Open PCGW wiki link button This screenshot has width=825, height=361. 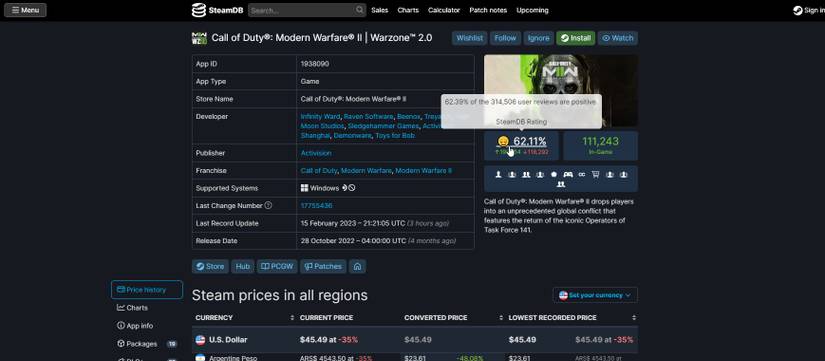pos(277,266)
